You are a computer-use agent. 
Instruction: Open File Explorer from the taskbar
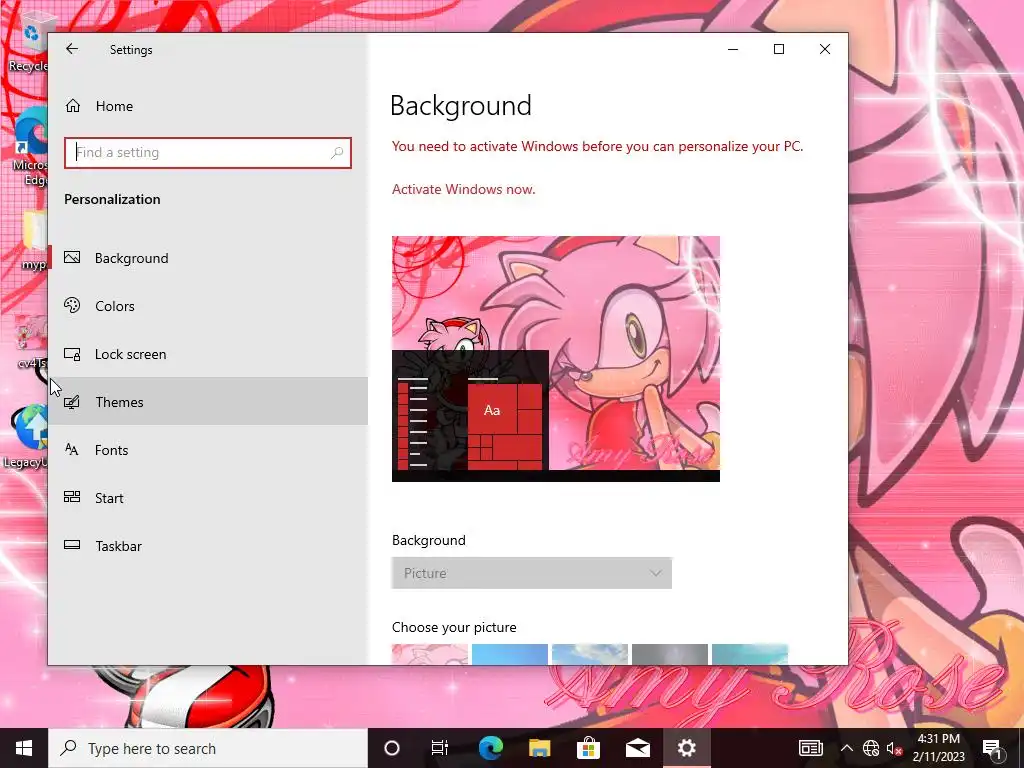click(x=539, y=748)
